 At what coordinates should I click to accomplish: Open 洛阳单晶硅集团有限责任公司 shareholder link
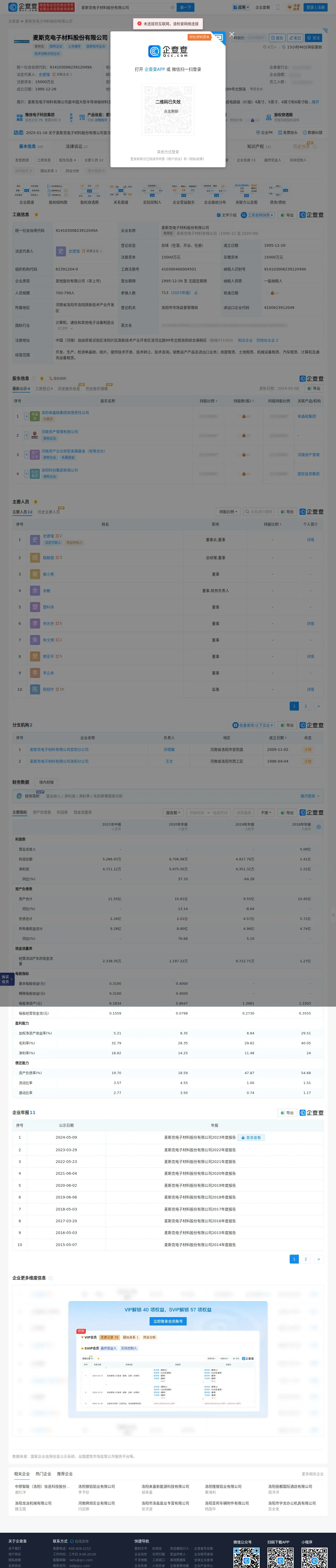65,412
